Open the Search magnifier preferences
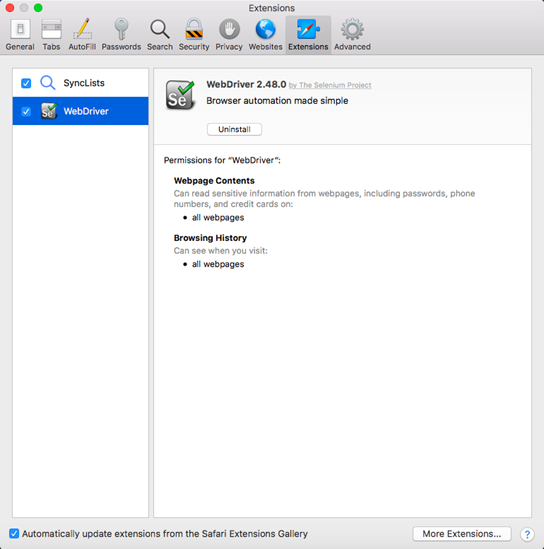Image resolution: width=544 pixels, height=549 pixels. pos(160,35)
